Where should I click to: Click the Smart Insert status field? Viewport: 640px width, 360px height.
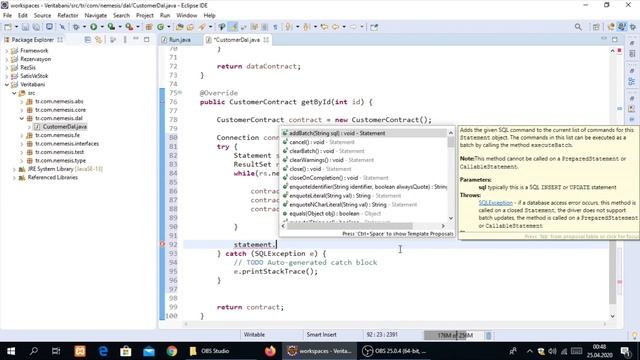[x=322, y=335]
